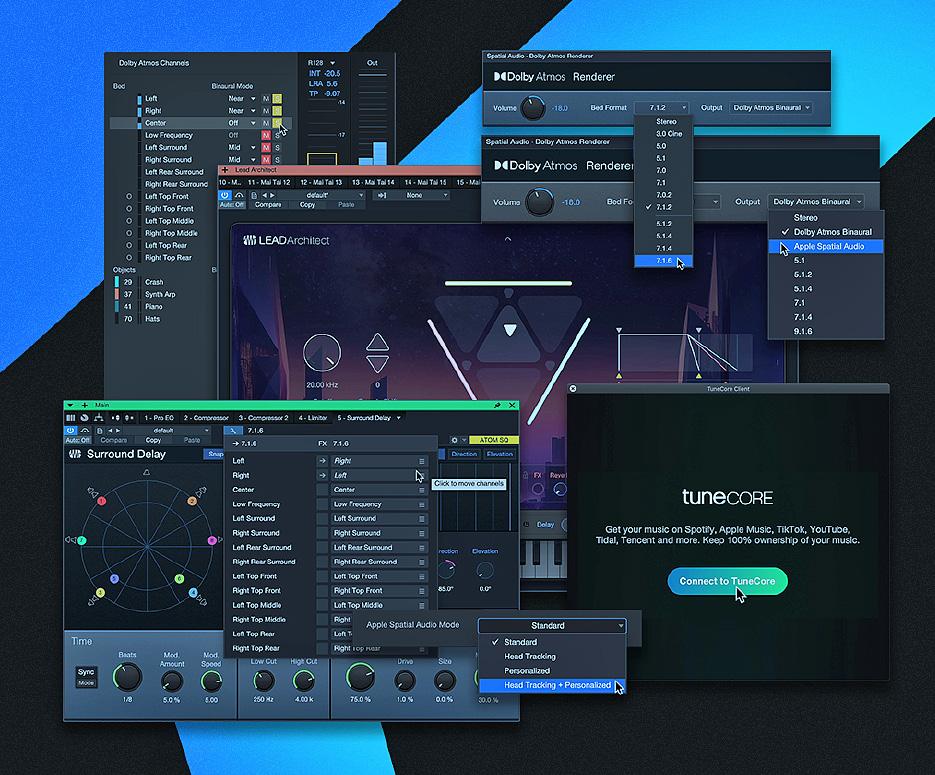
Task: Choose 9.1.6 in Output list
Action: click(826, 331)
